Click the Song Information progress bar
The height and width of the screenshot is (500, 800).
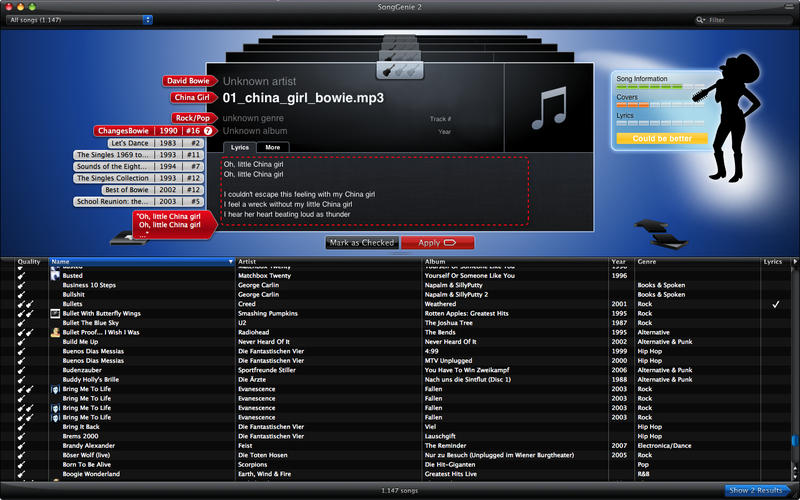click(x=660, y=87)
